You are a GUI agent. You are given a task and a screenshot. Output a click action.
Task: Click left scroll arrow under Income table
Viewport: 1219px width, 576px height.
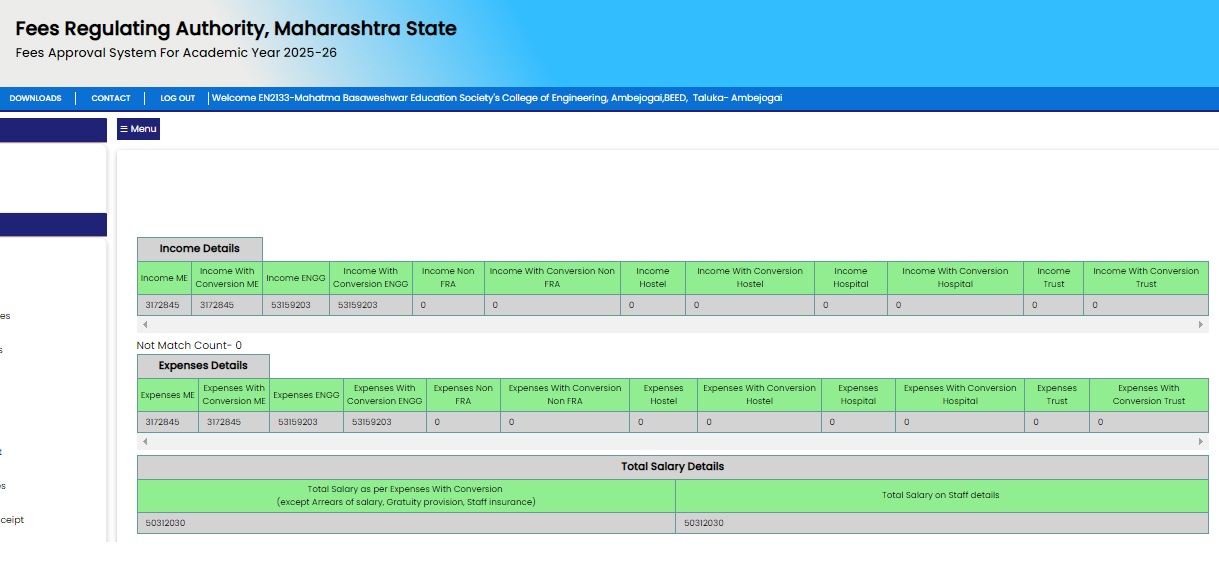tap(144, 325)
